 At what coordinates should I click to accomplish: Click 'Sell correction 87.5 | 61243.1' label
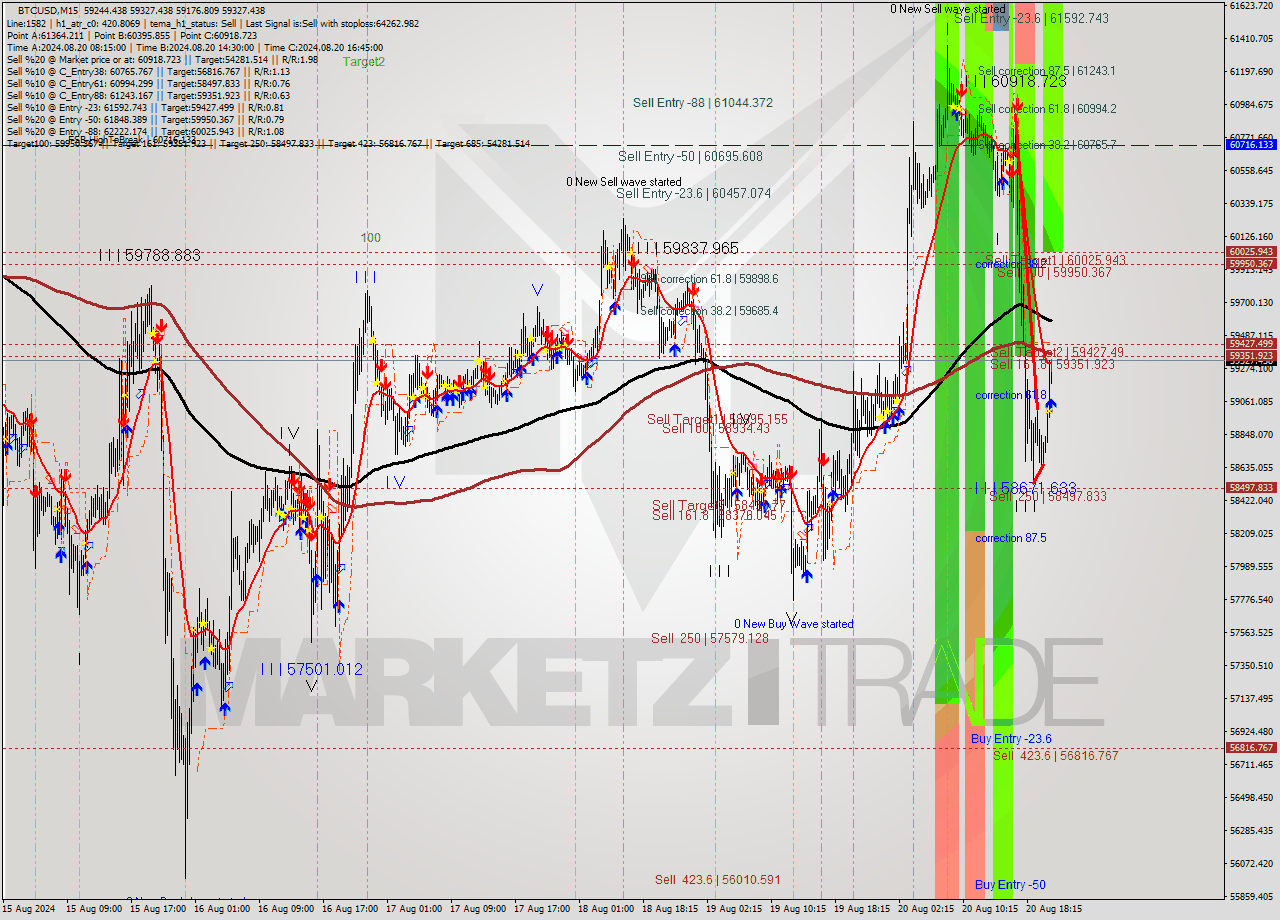click(1047, 71)
